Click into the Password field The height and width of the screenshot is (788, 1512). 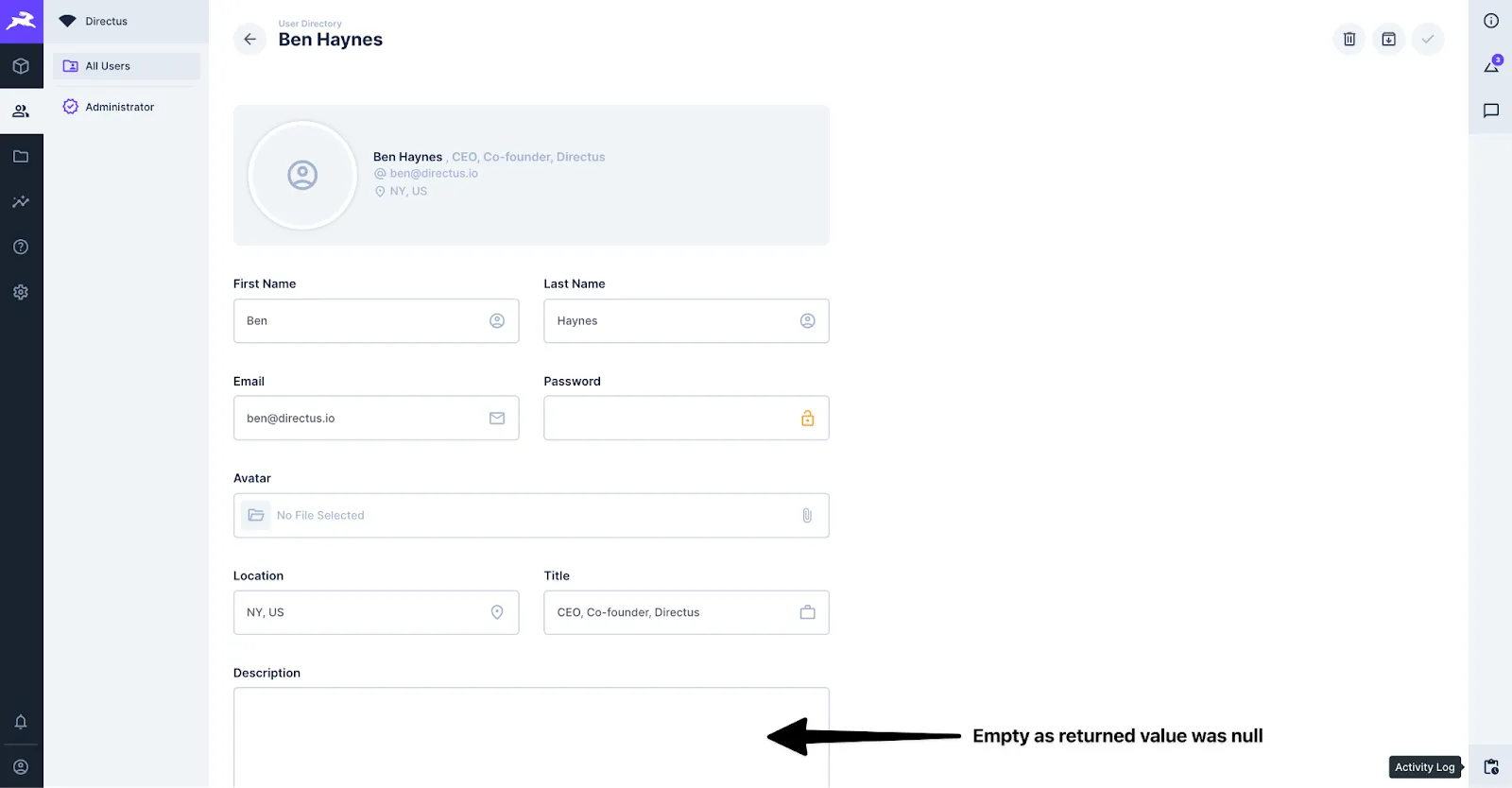pos(676,418)
